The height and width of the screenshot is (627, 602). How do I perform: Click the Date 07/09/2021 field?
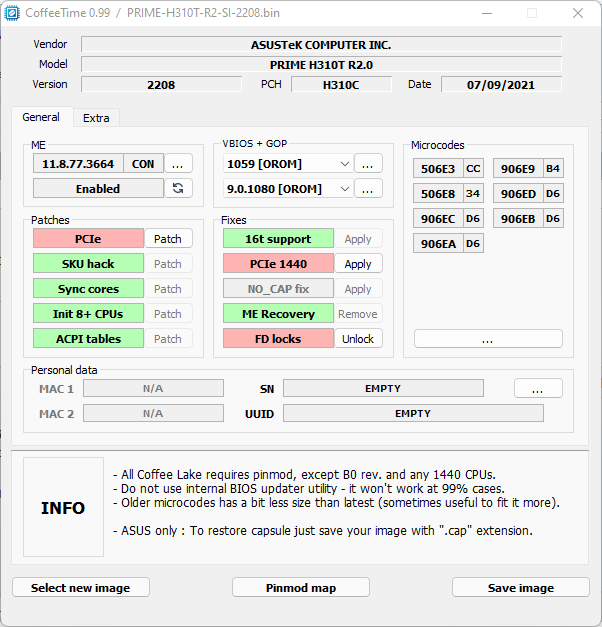tap(501, 84)
